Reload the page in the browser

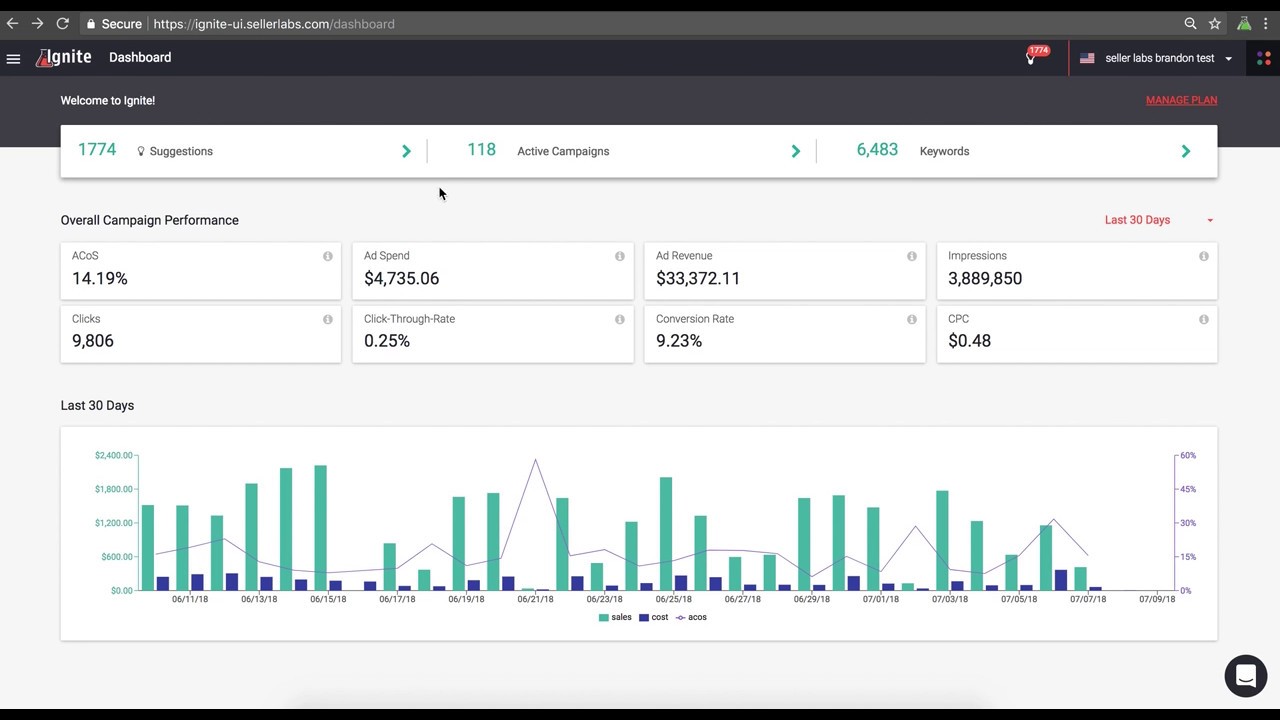pyautogui.click(x=62, y=23)
